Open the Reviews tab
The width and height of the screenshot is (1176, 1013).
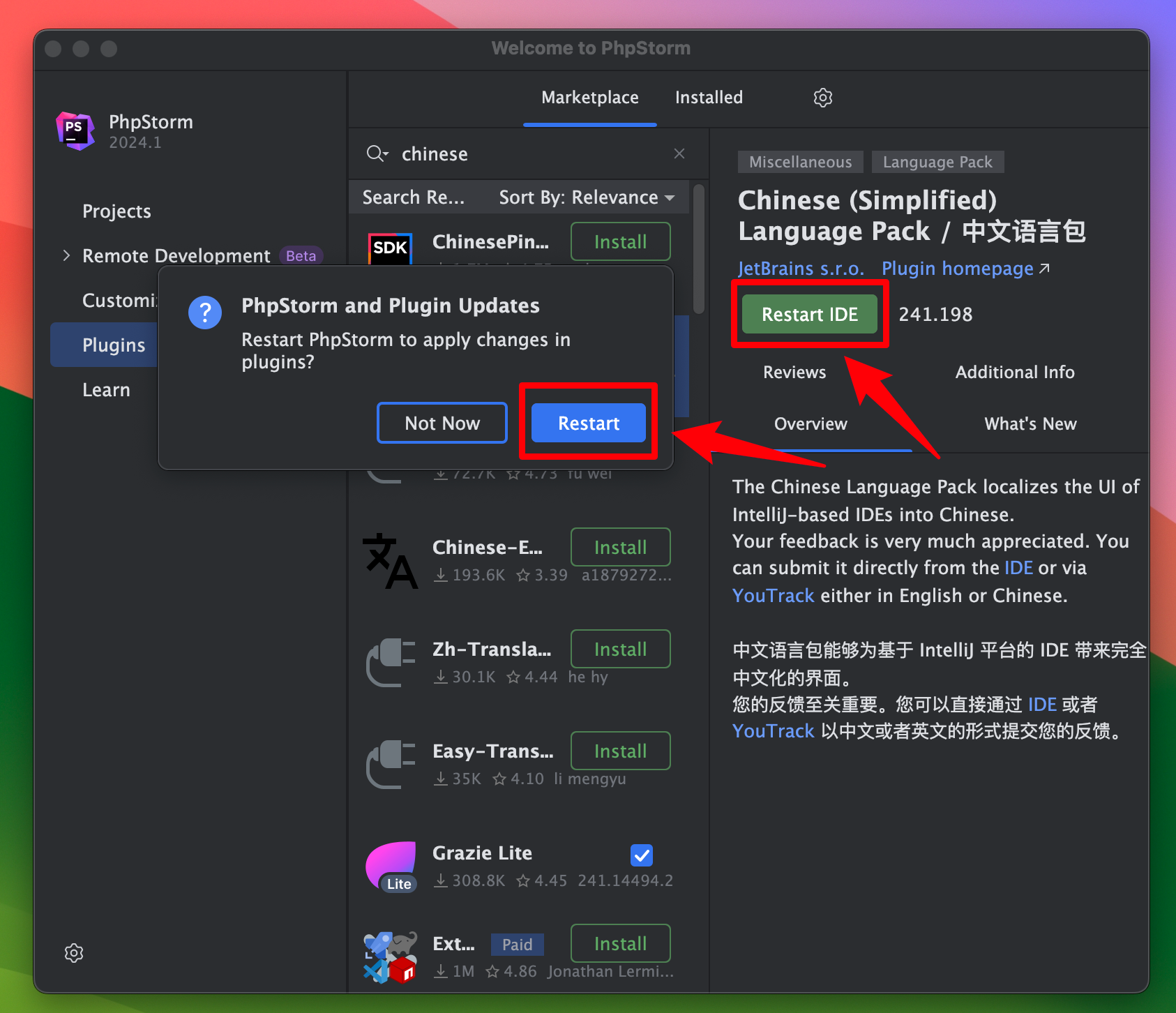pos(794,372)
